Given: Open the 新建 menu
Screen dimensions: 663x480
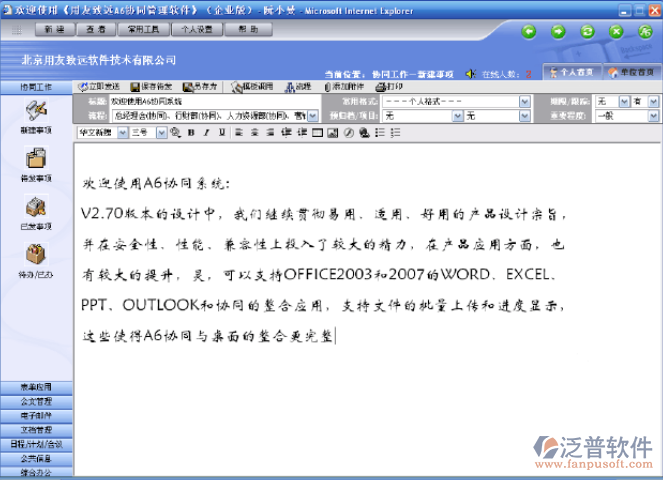Looking at the screenshot, I should (x=55, y=29).
